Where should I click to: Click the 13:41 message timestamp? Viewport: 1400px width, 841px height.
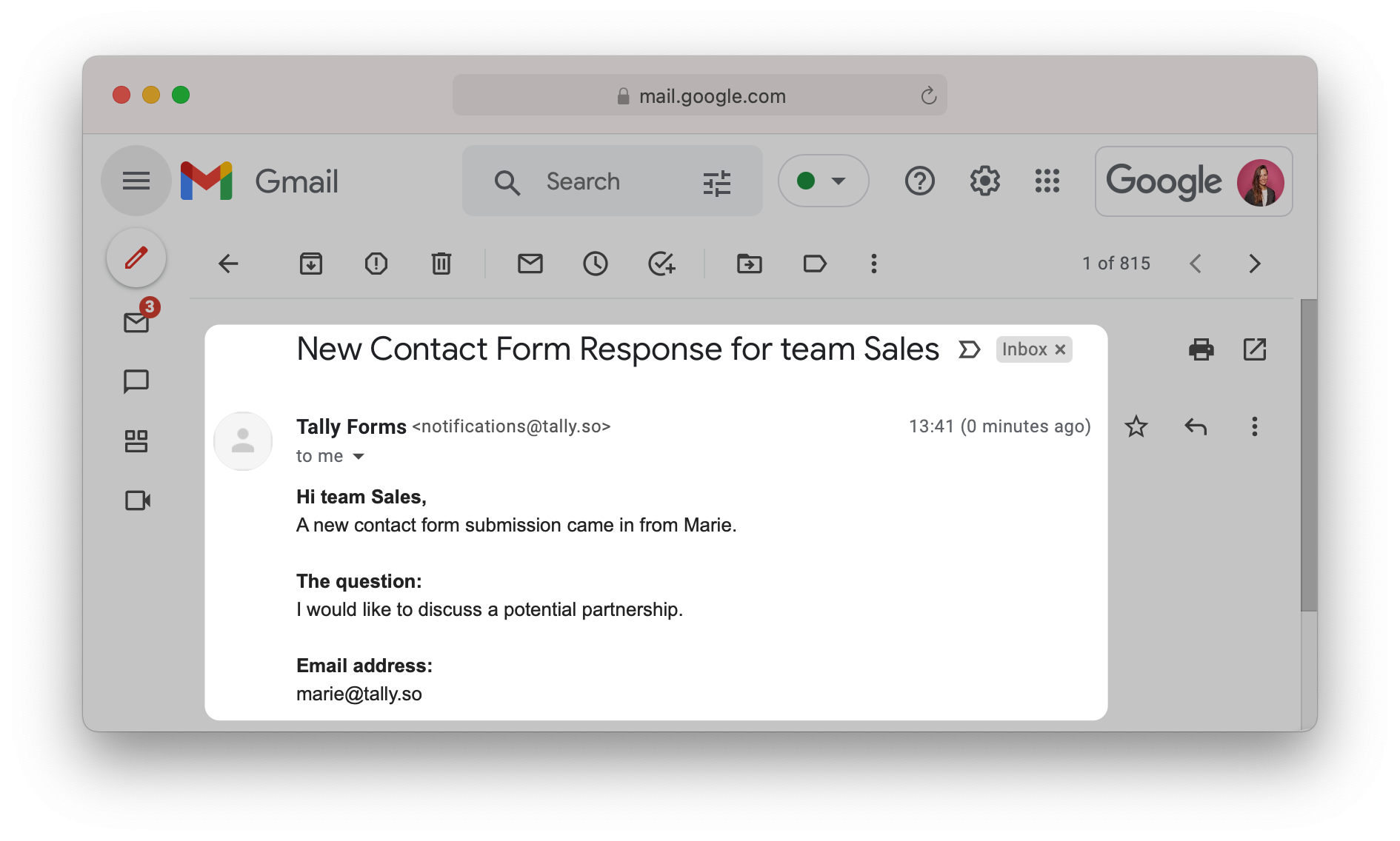click(999, 426)
